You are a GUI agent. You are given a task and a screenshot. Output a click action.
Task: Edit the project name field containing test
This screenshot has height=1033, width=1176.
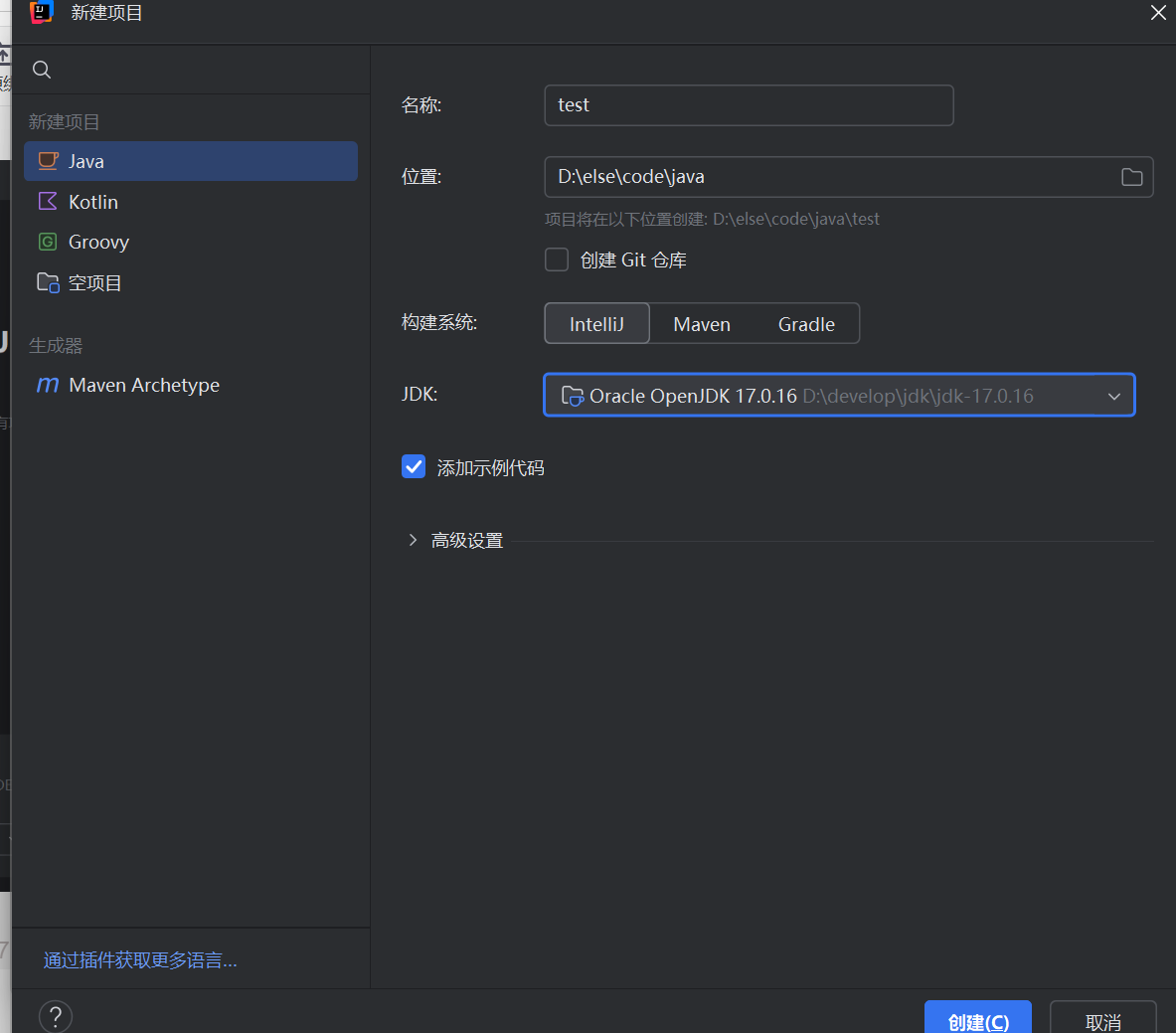point(749,105)
